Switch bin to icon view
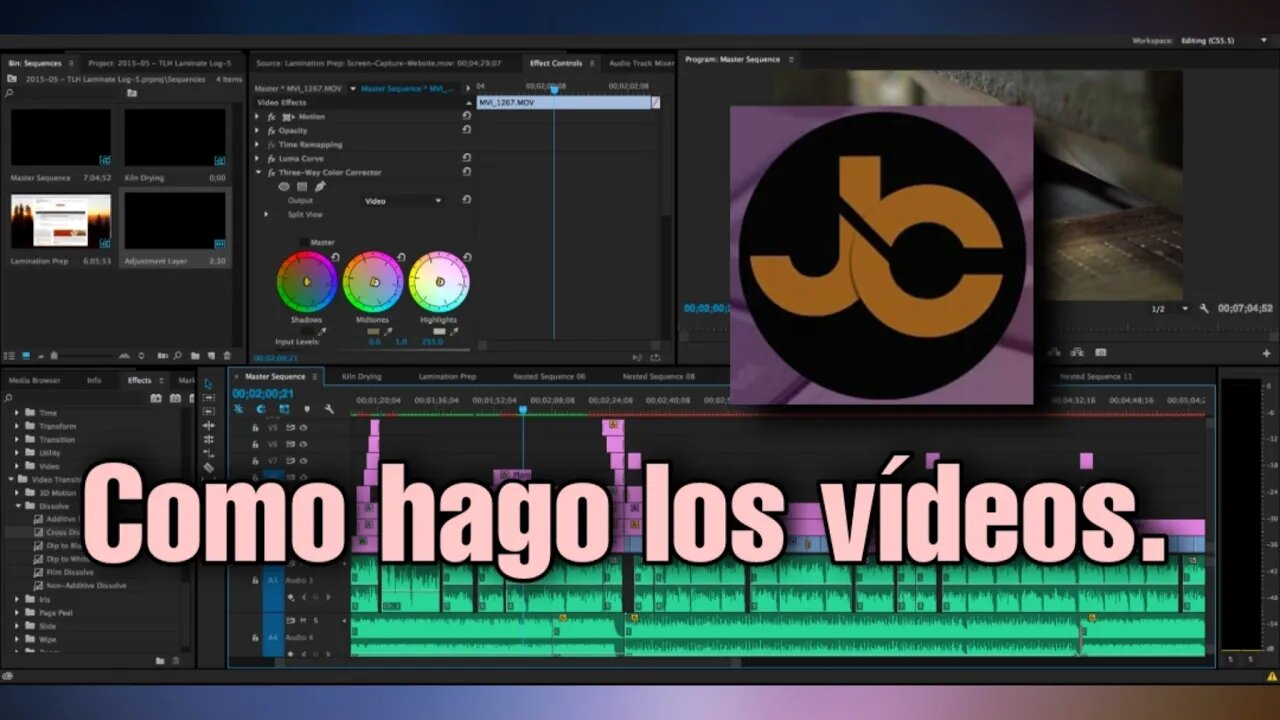Image resolution: width=1280 pixels, height=720 pixels. 26,356
